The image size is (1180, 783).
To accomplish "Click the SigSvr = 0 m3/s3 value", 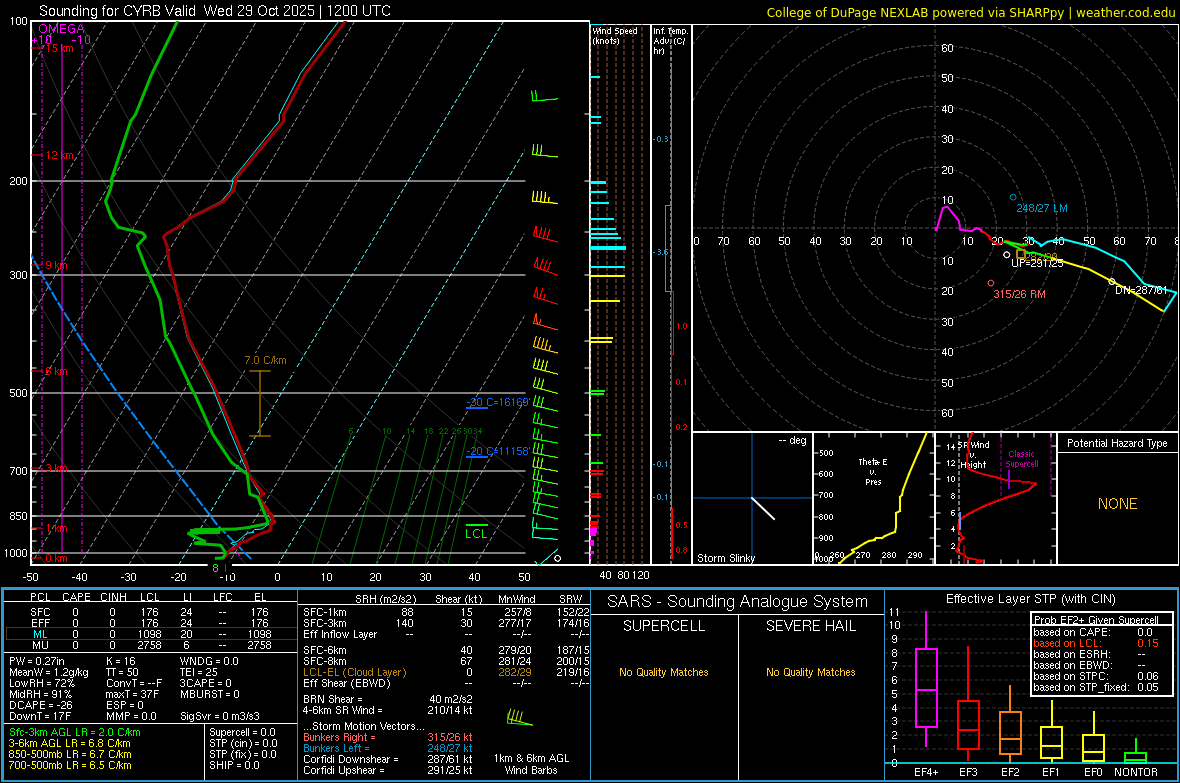I will coord(219,716).
